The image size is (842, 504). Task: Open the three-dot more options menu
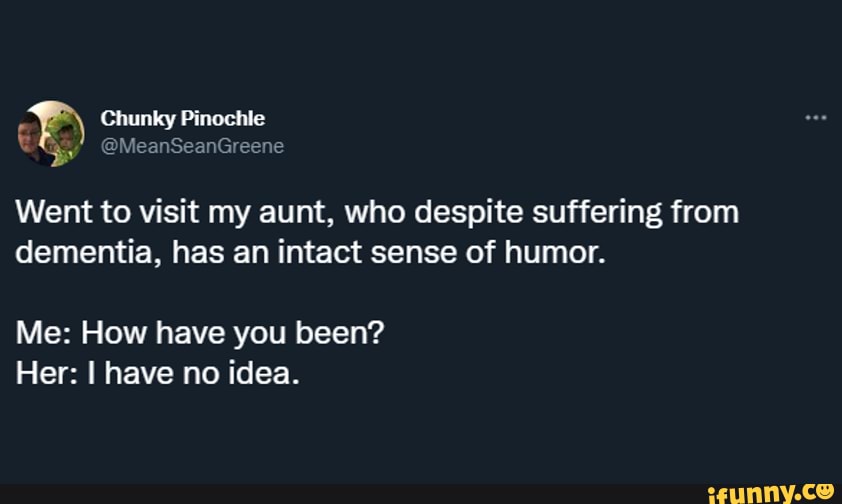click(x=815, y=118)
